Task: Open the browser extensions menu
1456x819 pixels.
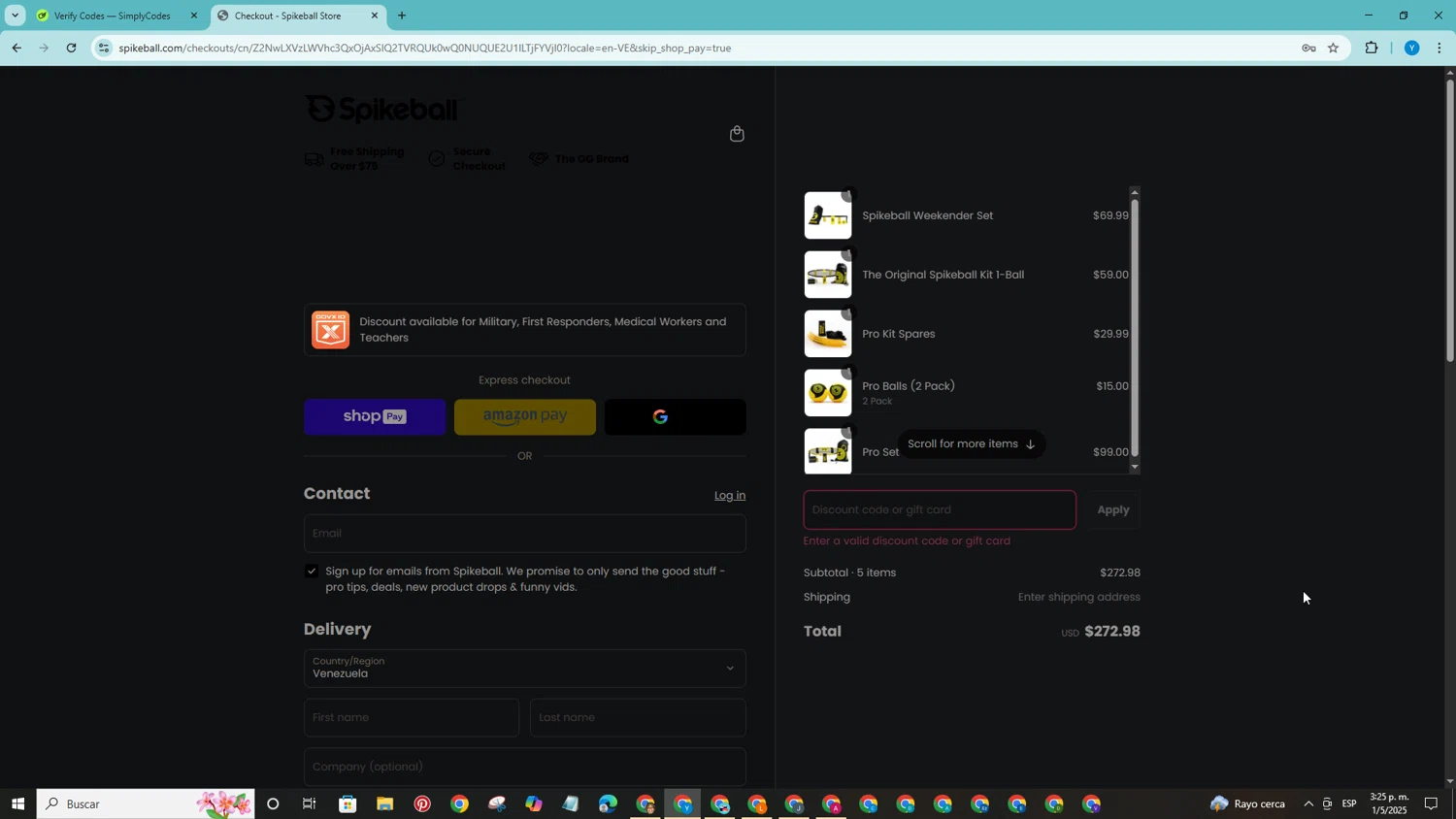Action: click(x=1371, y=48)
